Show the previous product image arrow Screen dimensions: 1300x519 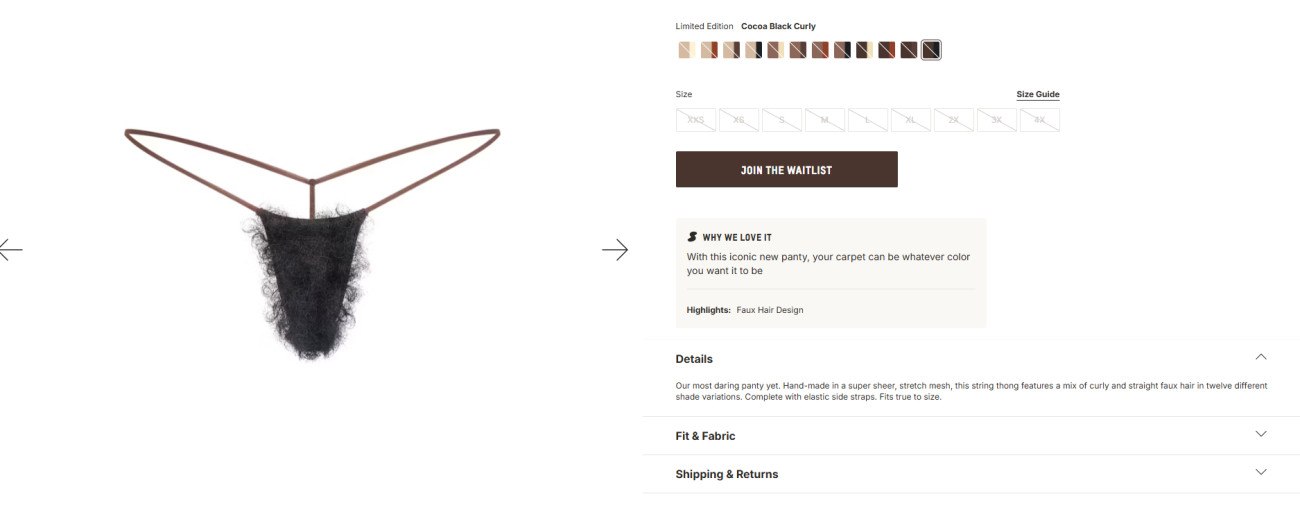10,249
